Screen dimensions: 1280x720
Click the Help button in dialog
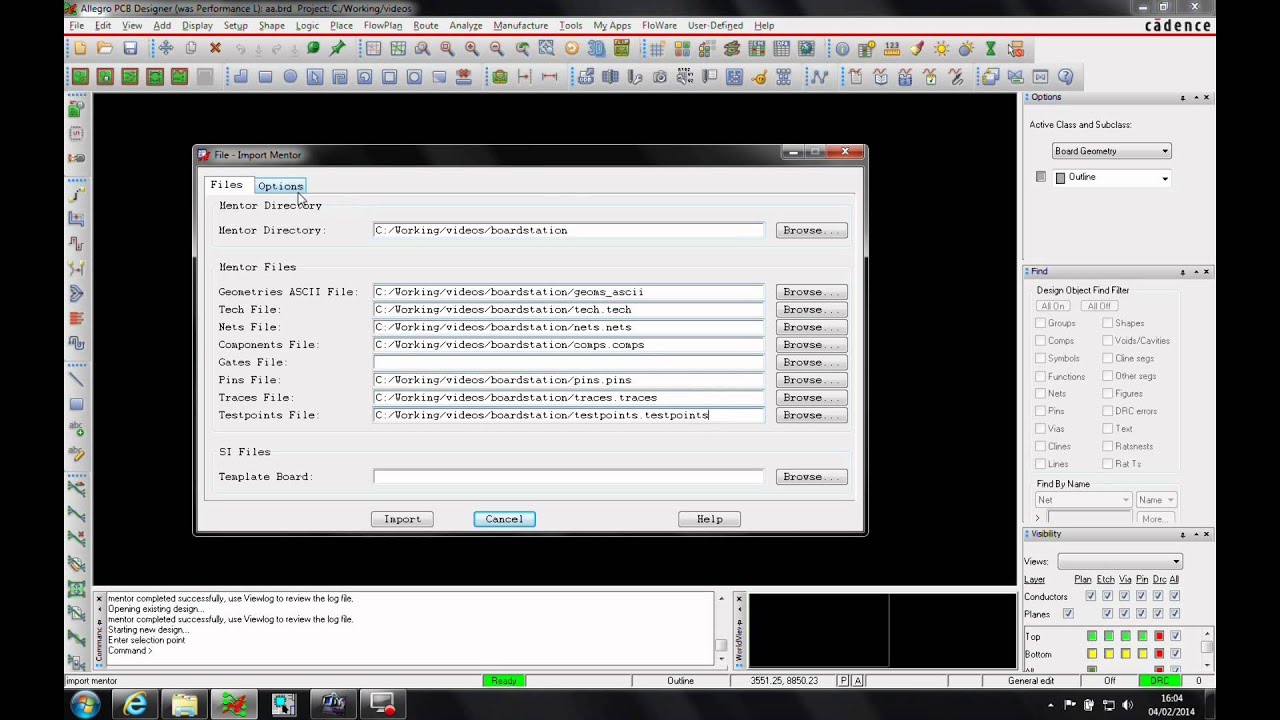point(709,519)
